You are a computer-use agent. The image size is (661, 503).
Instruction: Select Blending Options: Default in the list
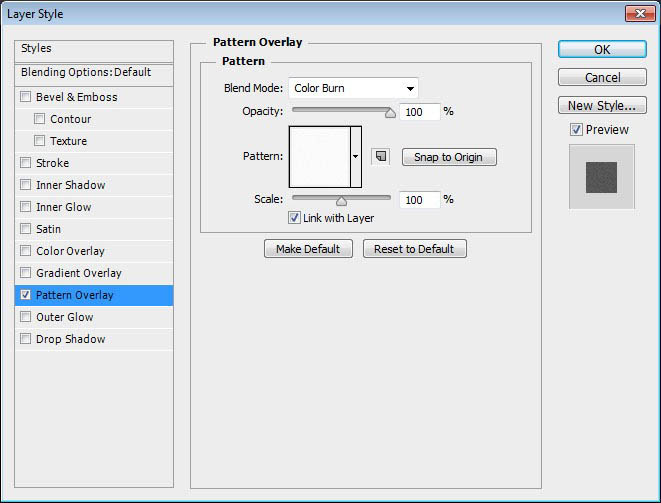pos(86,72)
